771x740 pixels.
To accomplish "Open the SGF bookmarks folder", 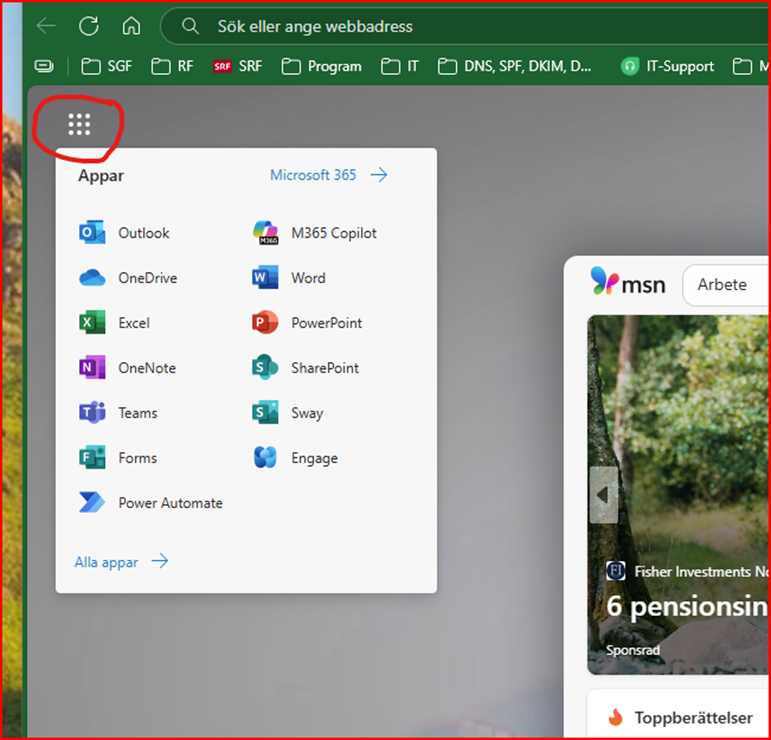I will pos(107,66).
